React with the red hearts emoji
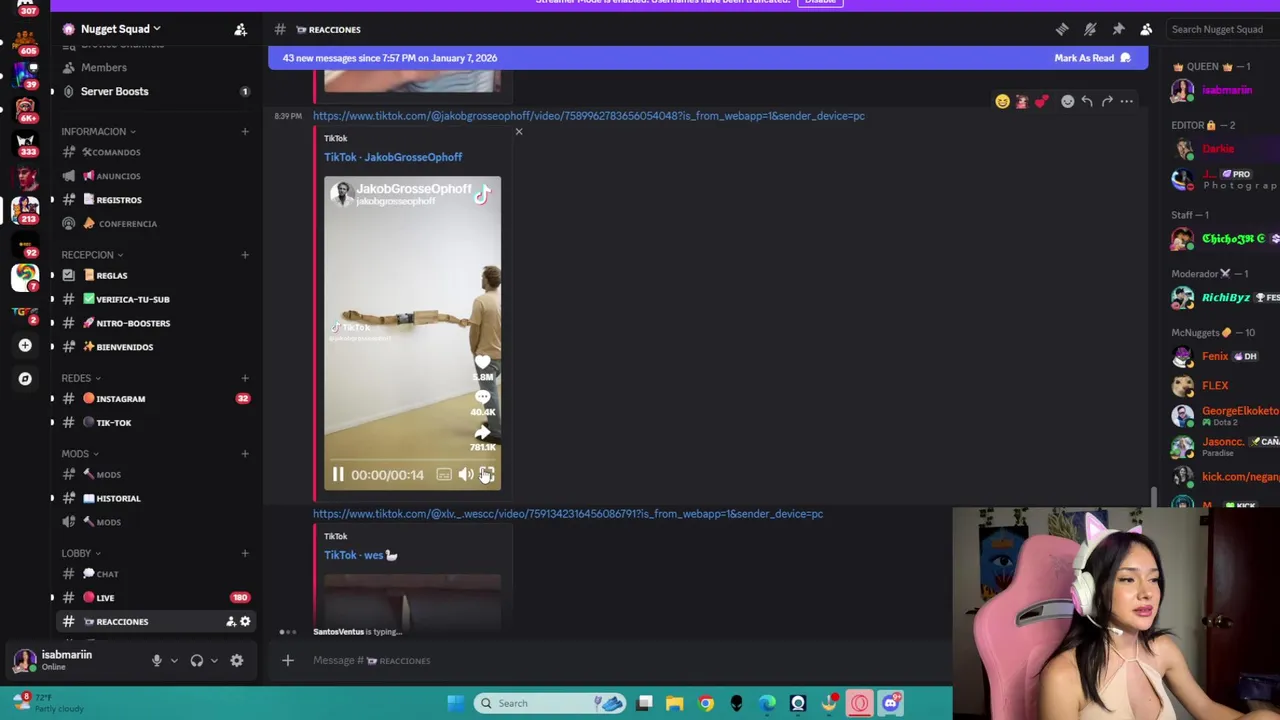 [x=1041, y=101]
